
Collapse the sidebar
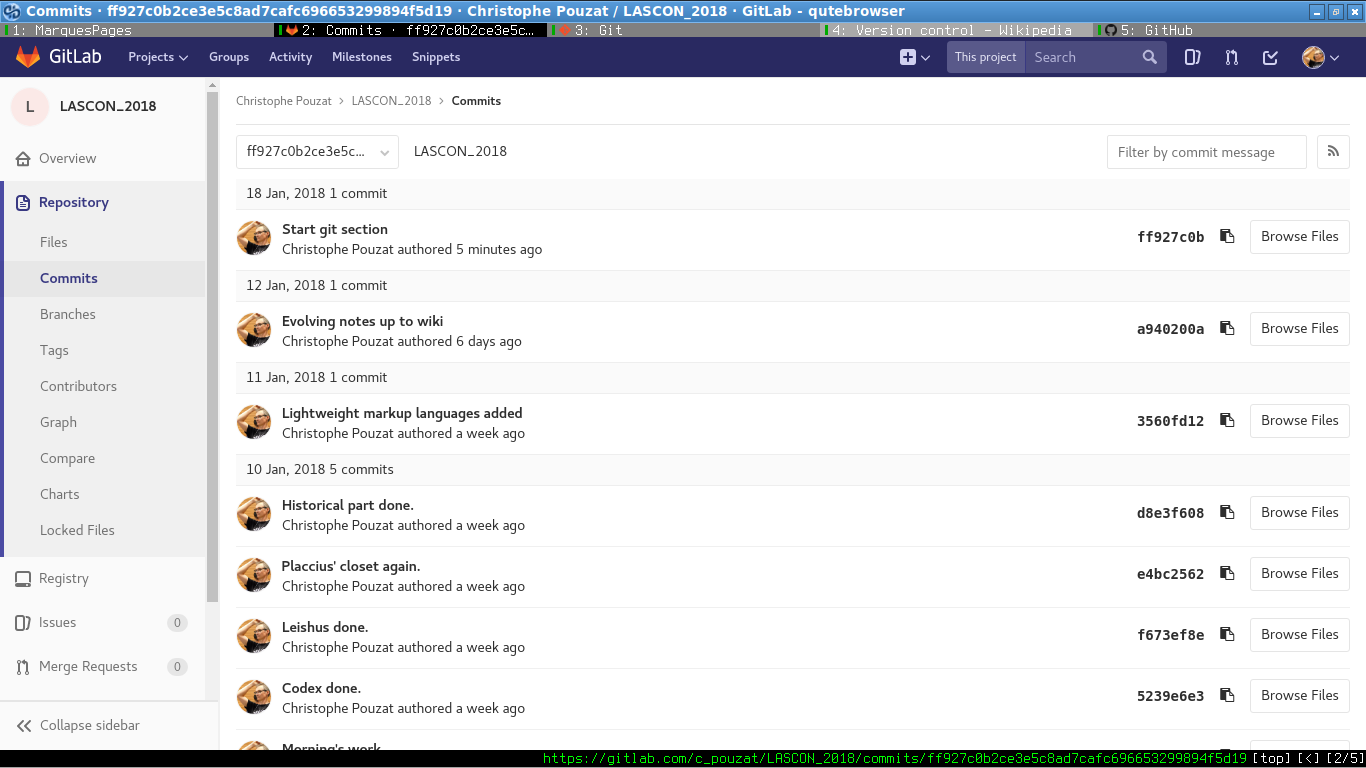point(90,725)
